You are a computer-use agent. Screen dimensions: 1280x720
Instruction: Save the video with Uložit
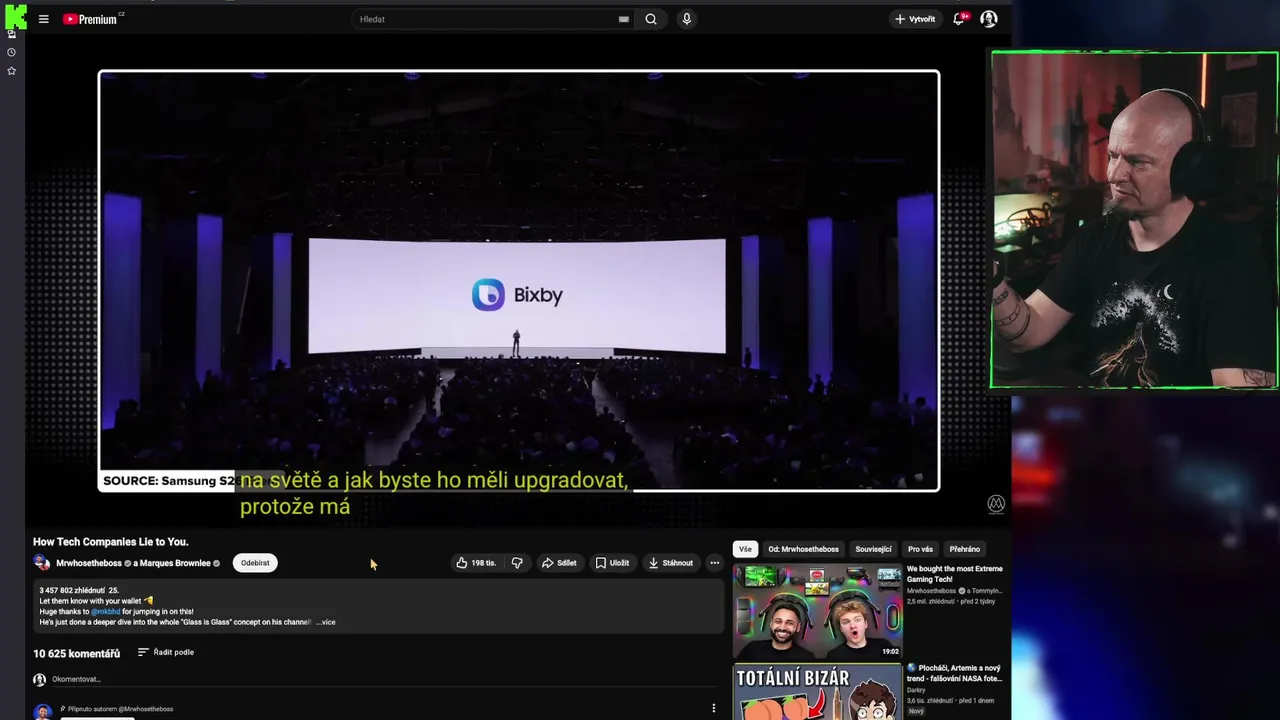(612, 563)
